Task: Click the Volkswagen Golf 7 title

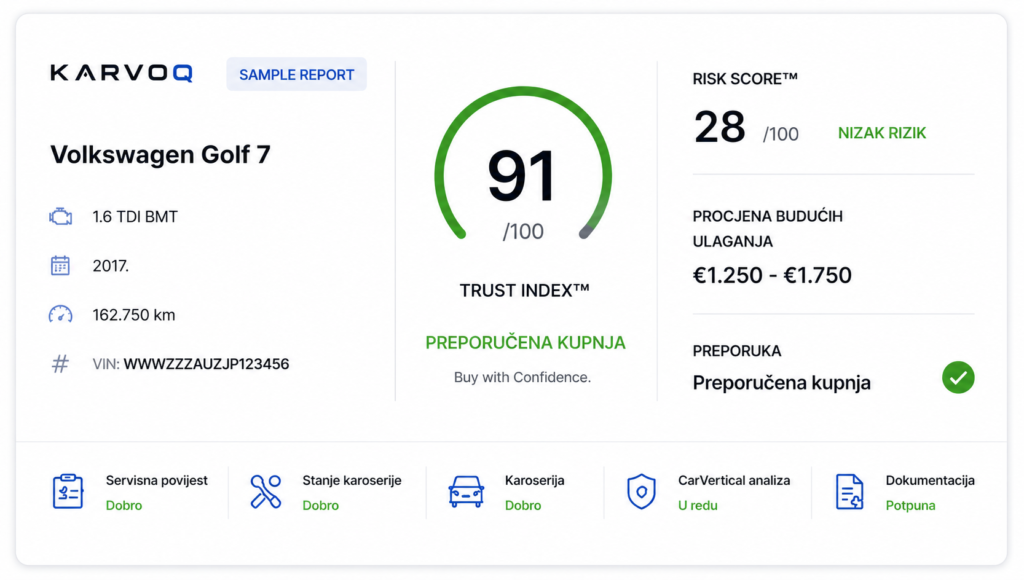Action: tap(160, 155)
